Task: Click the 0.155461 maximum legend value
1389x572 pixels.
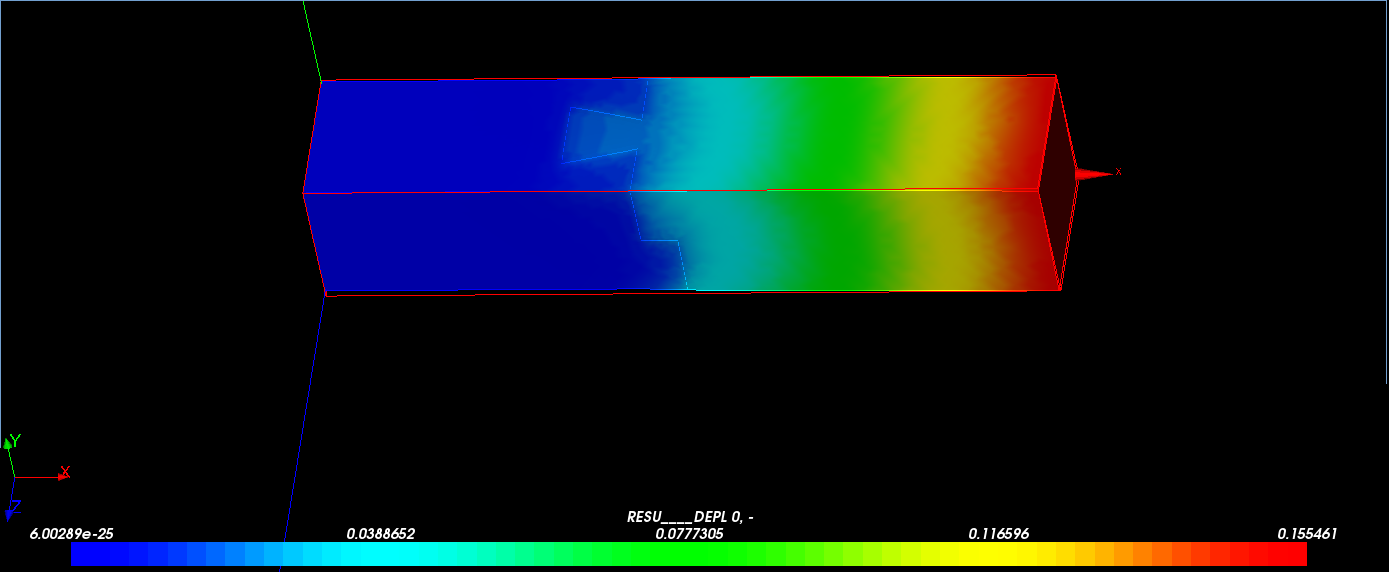Action: click(x=1307, y=534)
